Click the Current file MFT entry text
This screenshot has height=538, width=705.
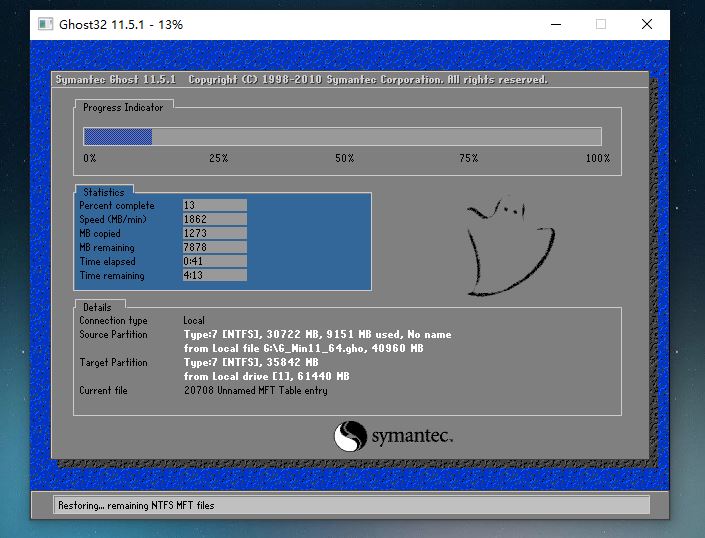click(x=255, y=391)
